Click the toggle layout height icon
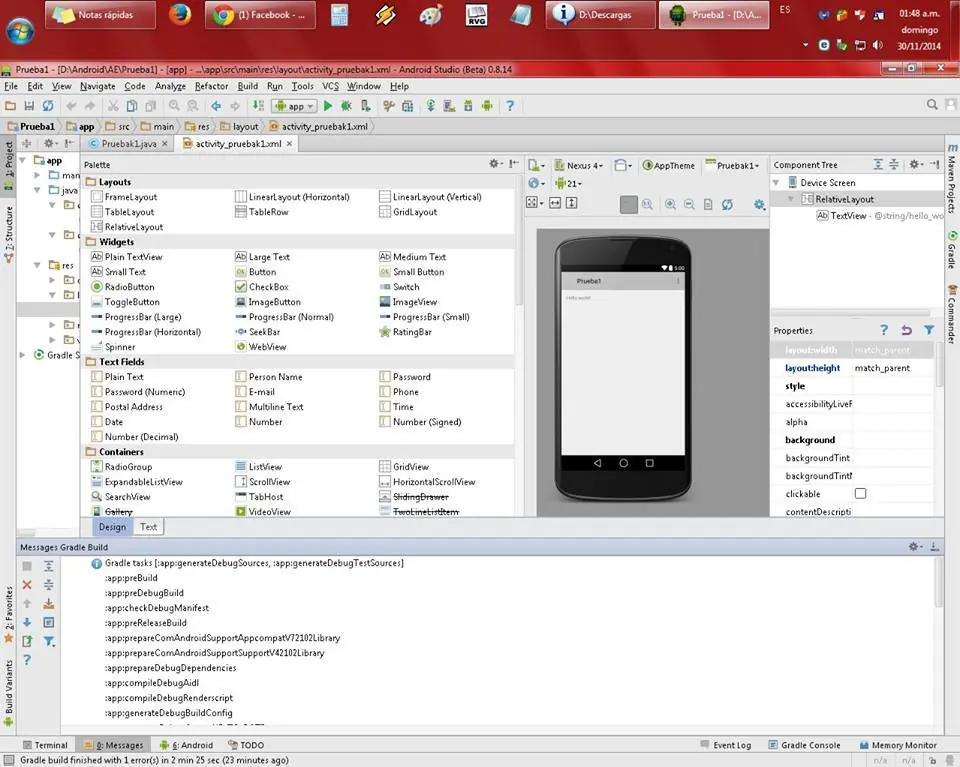 [571, 203]
